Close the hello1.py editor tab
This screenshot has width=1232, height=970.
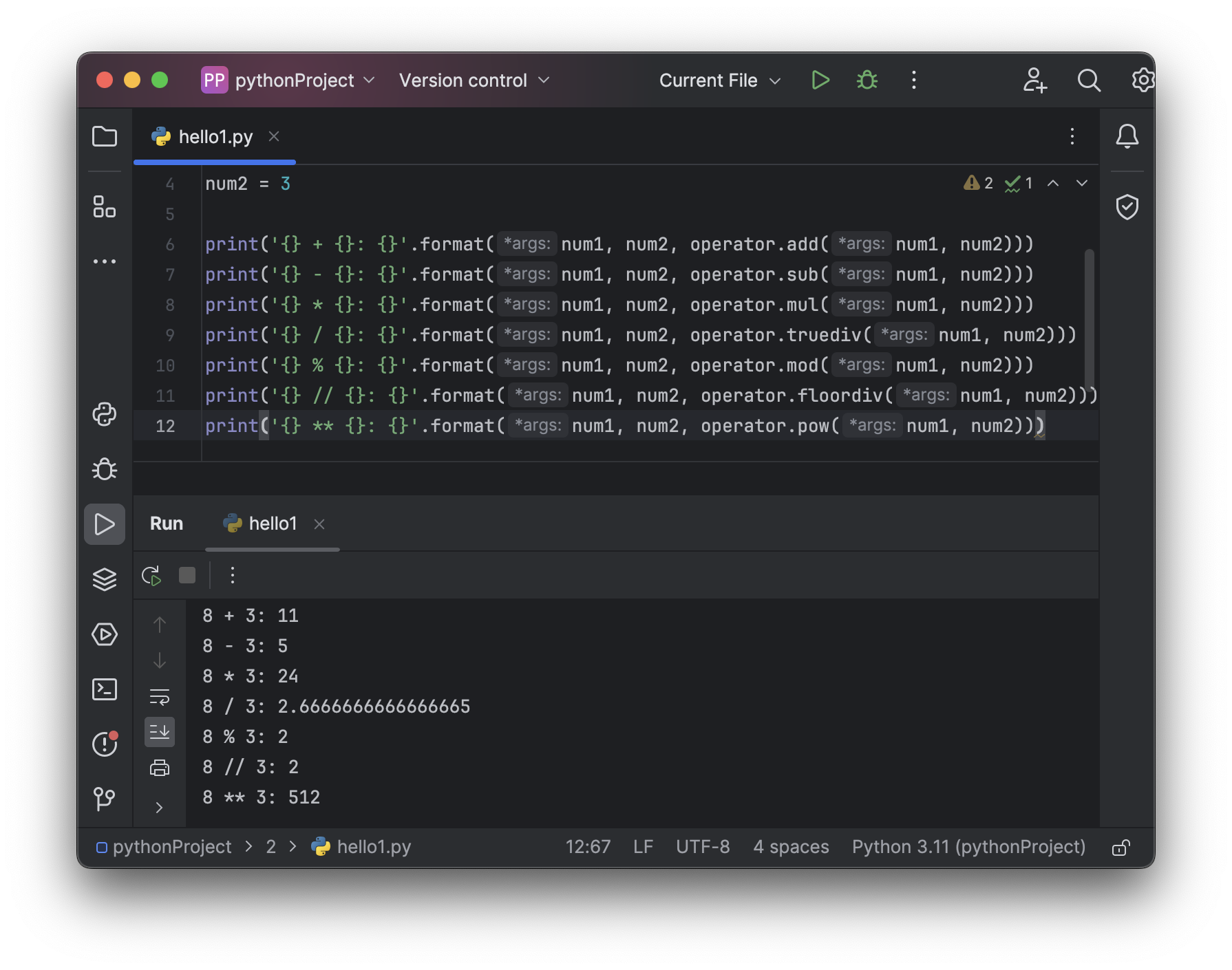[x=274, y=136]
